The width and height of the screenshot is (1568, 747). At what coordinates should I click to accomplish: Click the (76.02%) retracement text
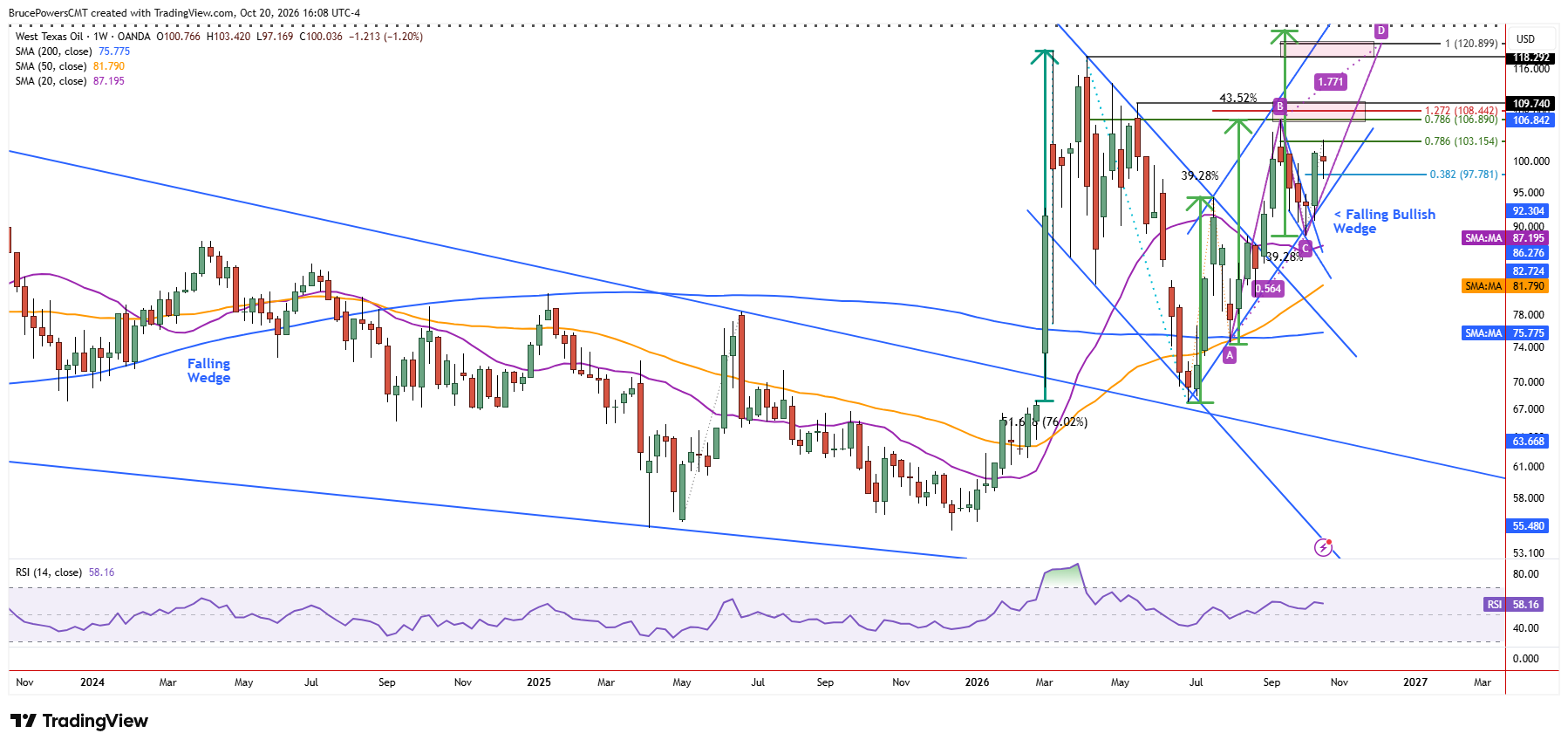click(1065, 422)
